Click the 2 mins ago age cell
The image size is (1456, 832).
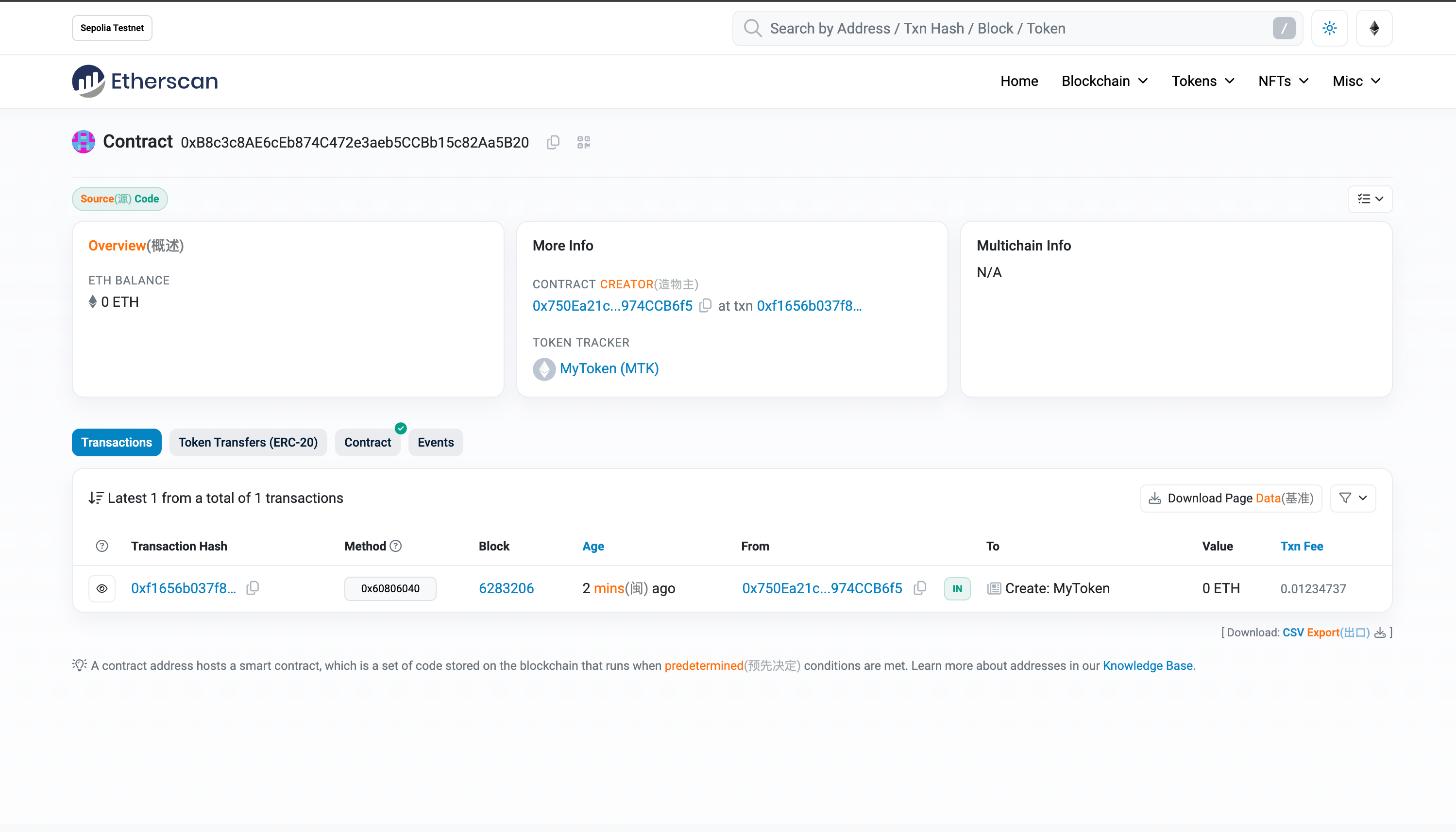tap(628, 588)
